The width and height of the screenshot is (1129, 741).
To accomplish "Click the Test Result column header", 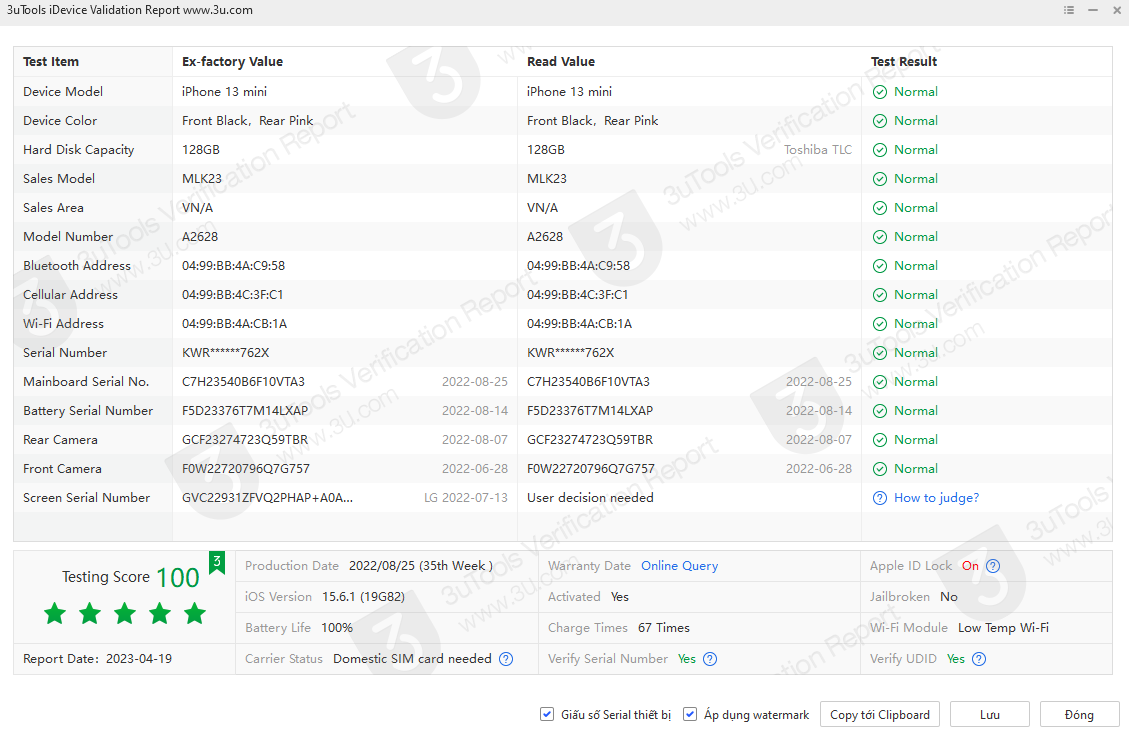I will (904, 62).
